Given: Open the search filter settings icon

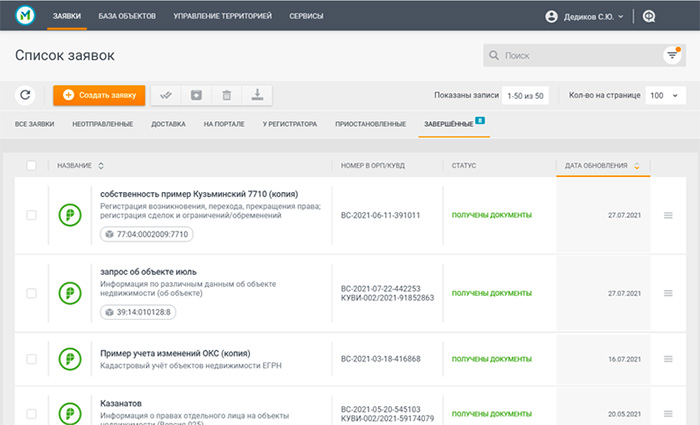Looking at the screenshot, I should click(x=672, y=55).
